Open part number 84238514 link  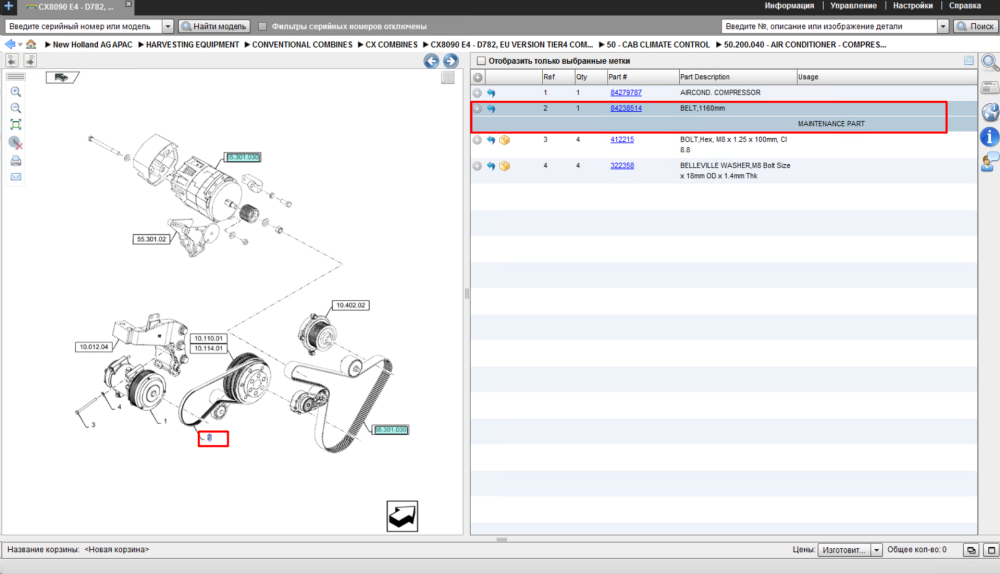[x=626, y=108]
